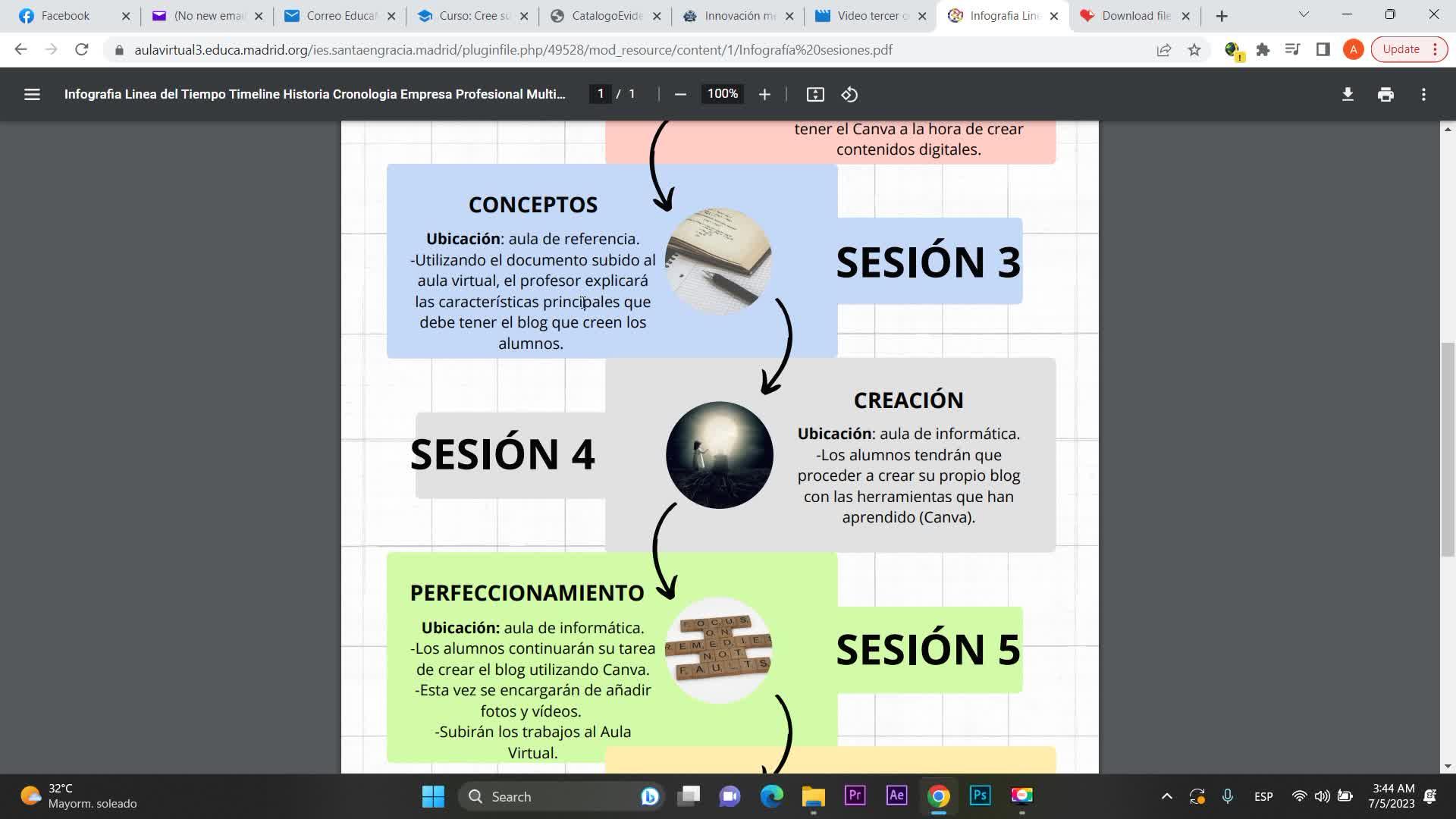This screenshot has height=819, width=1456.
Task: Open PDF viewer more actions menu
Action: (x=1423, y=94)
